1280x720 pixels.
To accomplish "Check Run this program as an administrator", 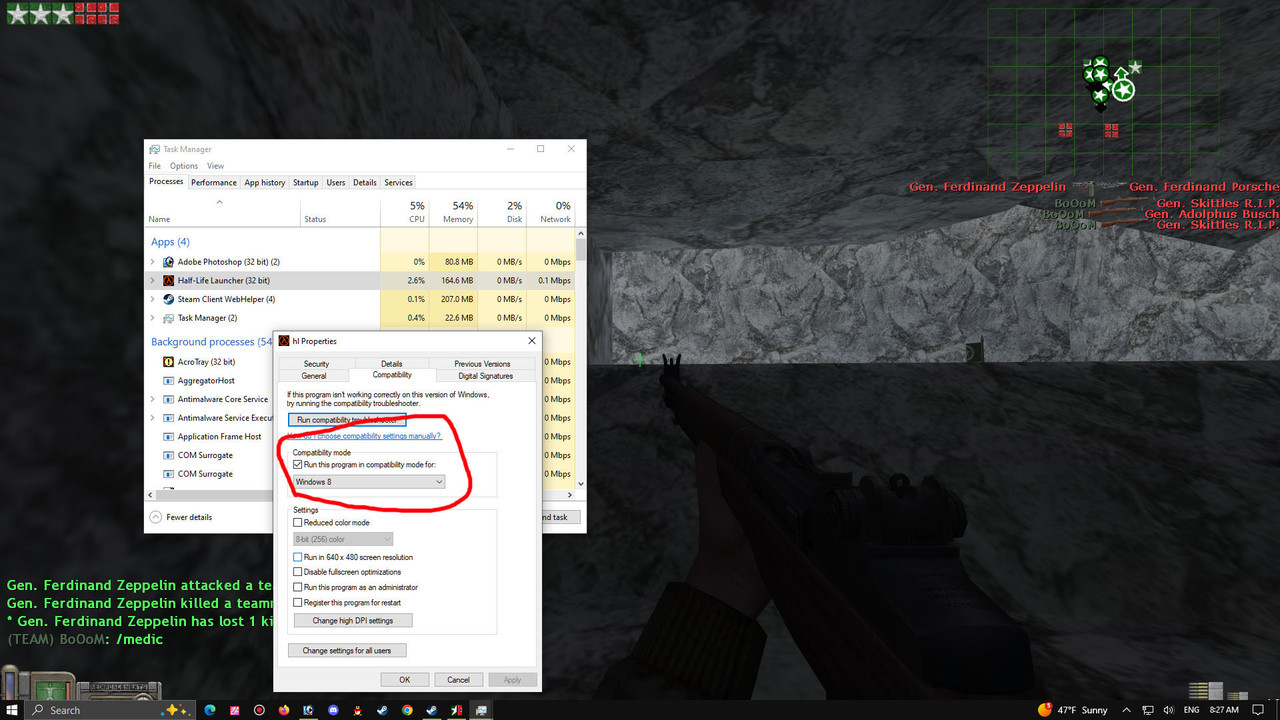I will click(297, 587).
